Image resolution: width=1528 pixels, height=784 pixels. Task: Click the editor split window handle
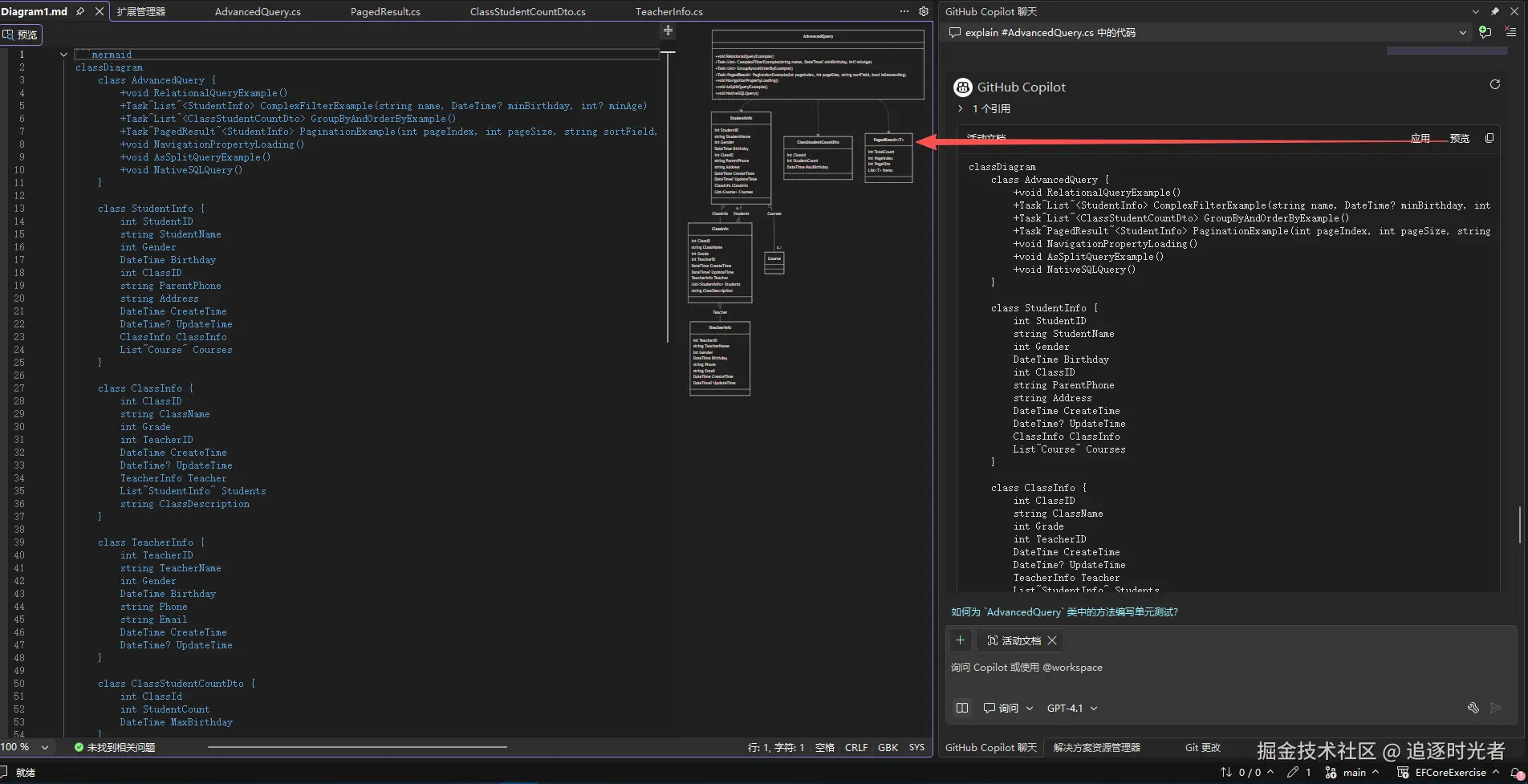pyautogui.click(x=668, y=30)
